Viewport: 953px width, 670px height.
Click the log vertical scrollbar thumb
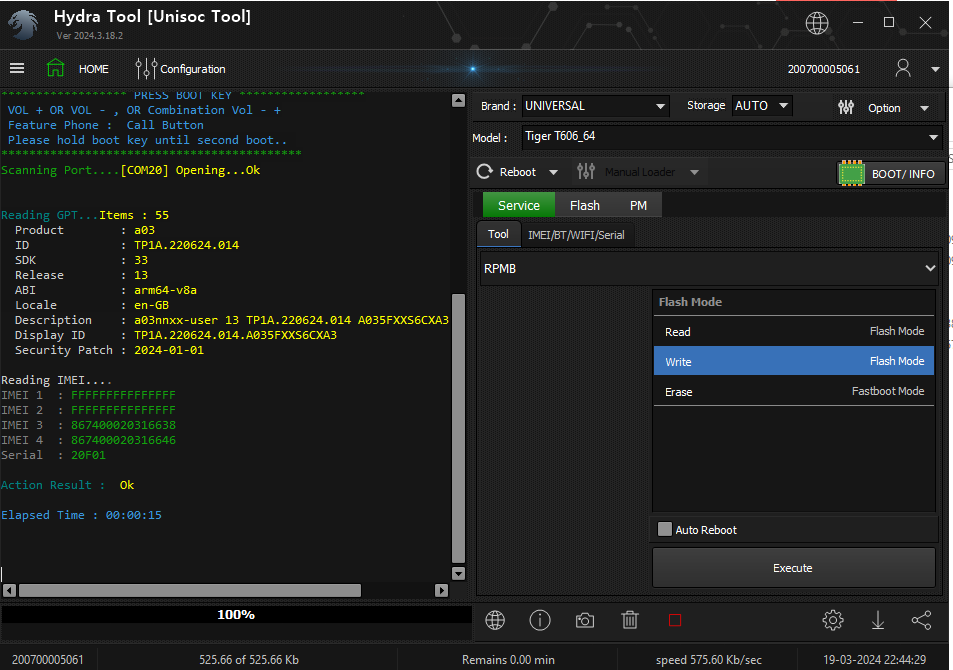tap(458, 429)
